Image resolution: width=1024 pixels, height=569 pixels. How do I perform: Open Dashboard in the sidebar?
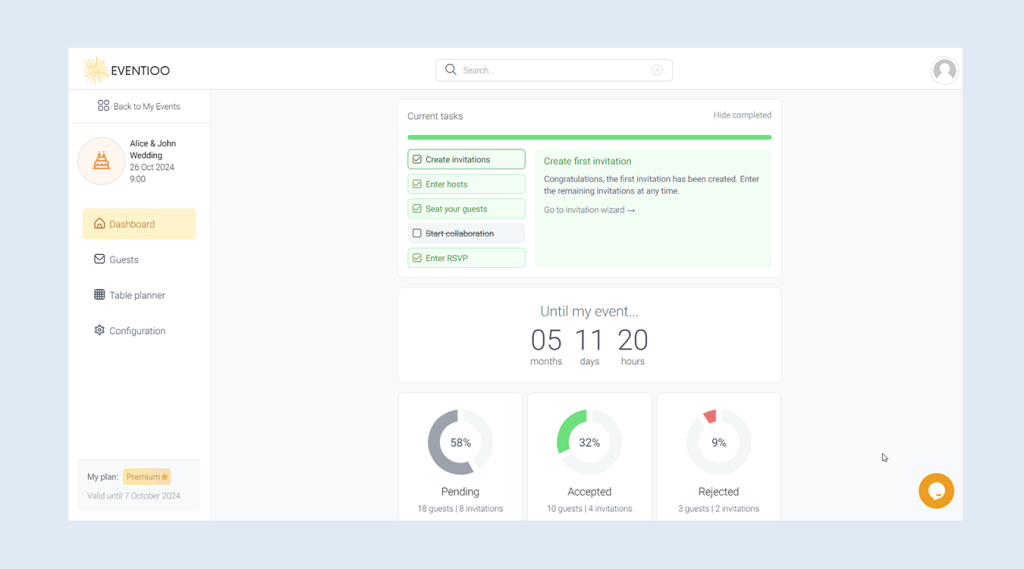[x=139, y=224]
